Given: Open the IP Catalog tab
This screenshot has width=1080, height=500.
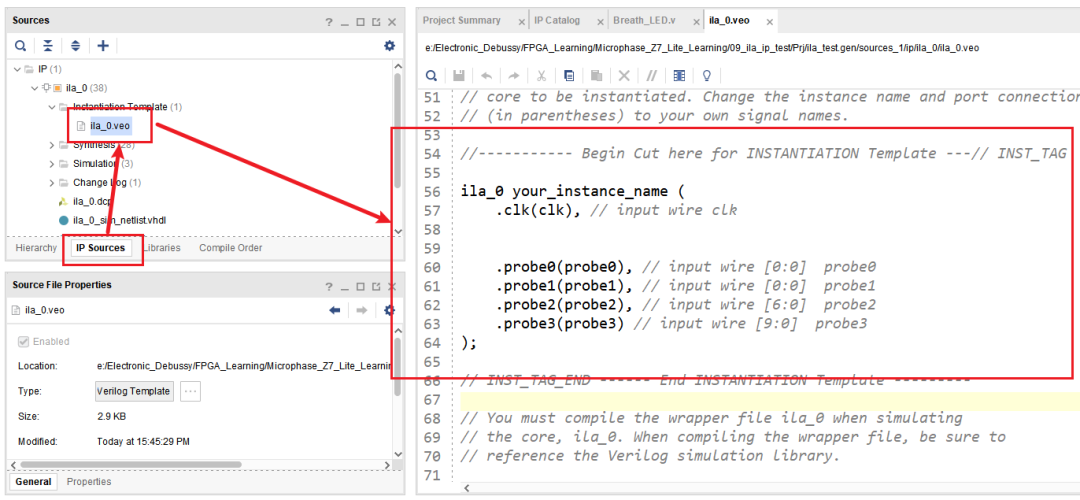Looking at the screenshot, I should 558,21.
